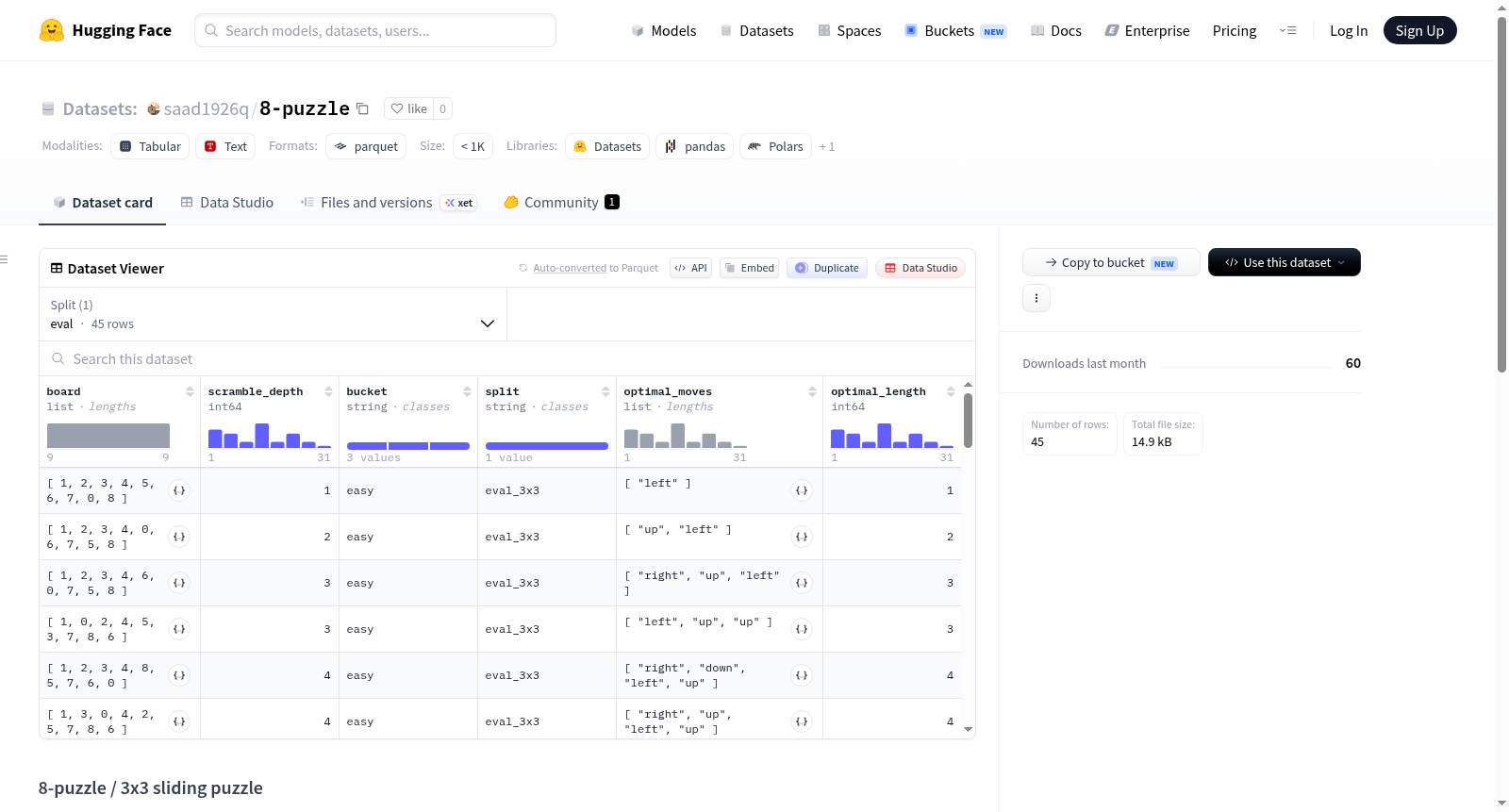1509x812 pixels.
Task: Click the Hugging Face logo icon
Action: click(x=52, y=30)
